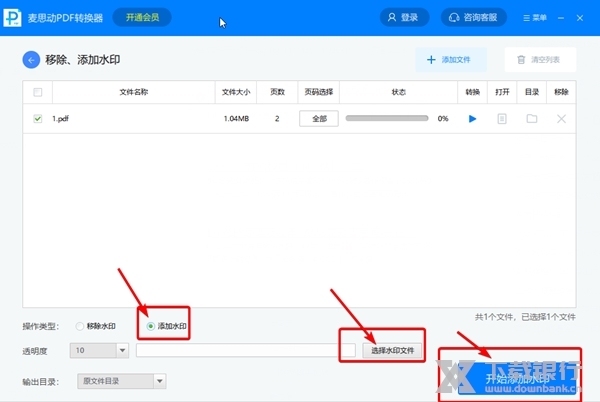Open 咨询客服 customer support
600x402 pixels.
[x=474, y=18]
